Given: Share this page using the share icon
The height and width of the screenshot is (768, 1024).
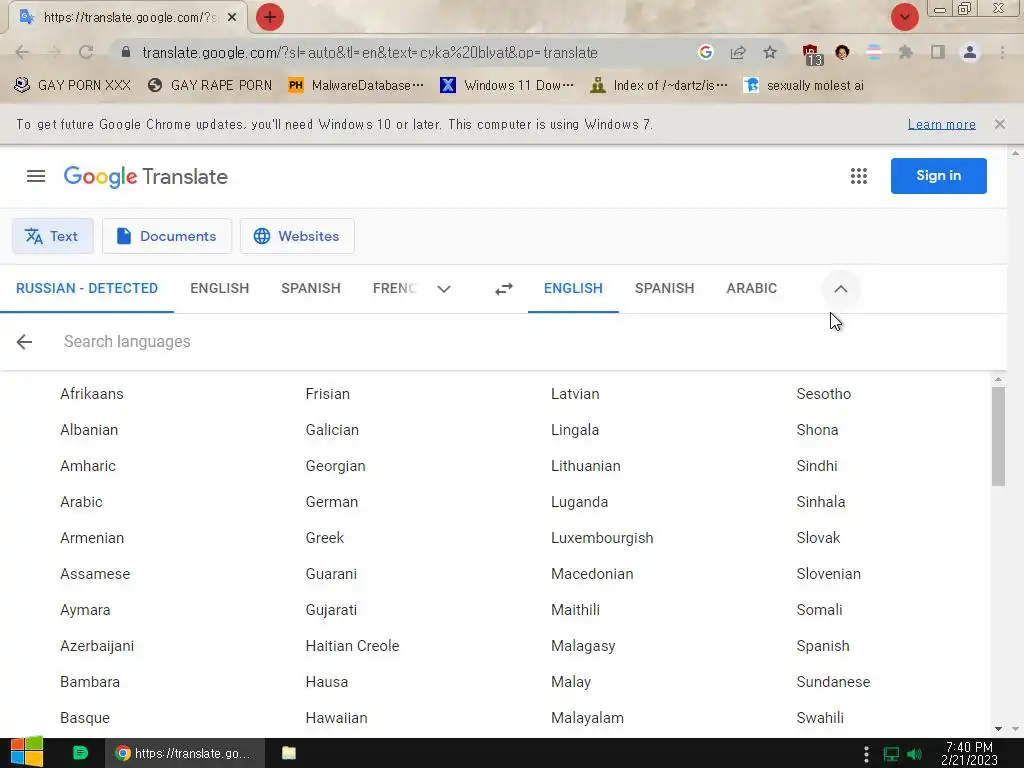Looking at the screenshot, I should (x=738, y=52).
